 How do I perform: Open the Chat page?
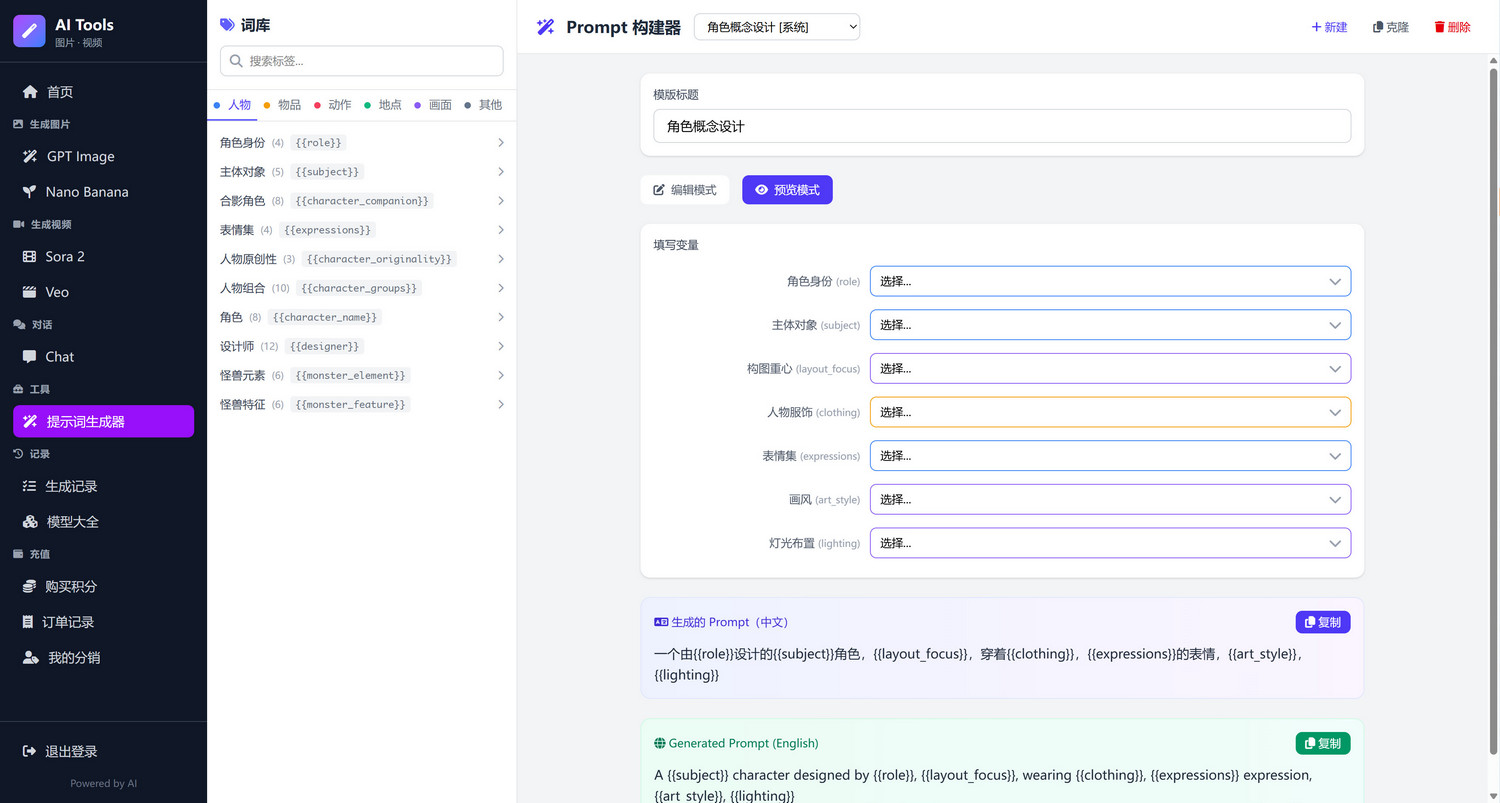60,357
